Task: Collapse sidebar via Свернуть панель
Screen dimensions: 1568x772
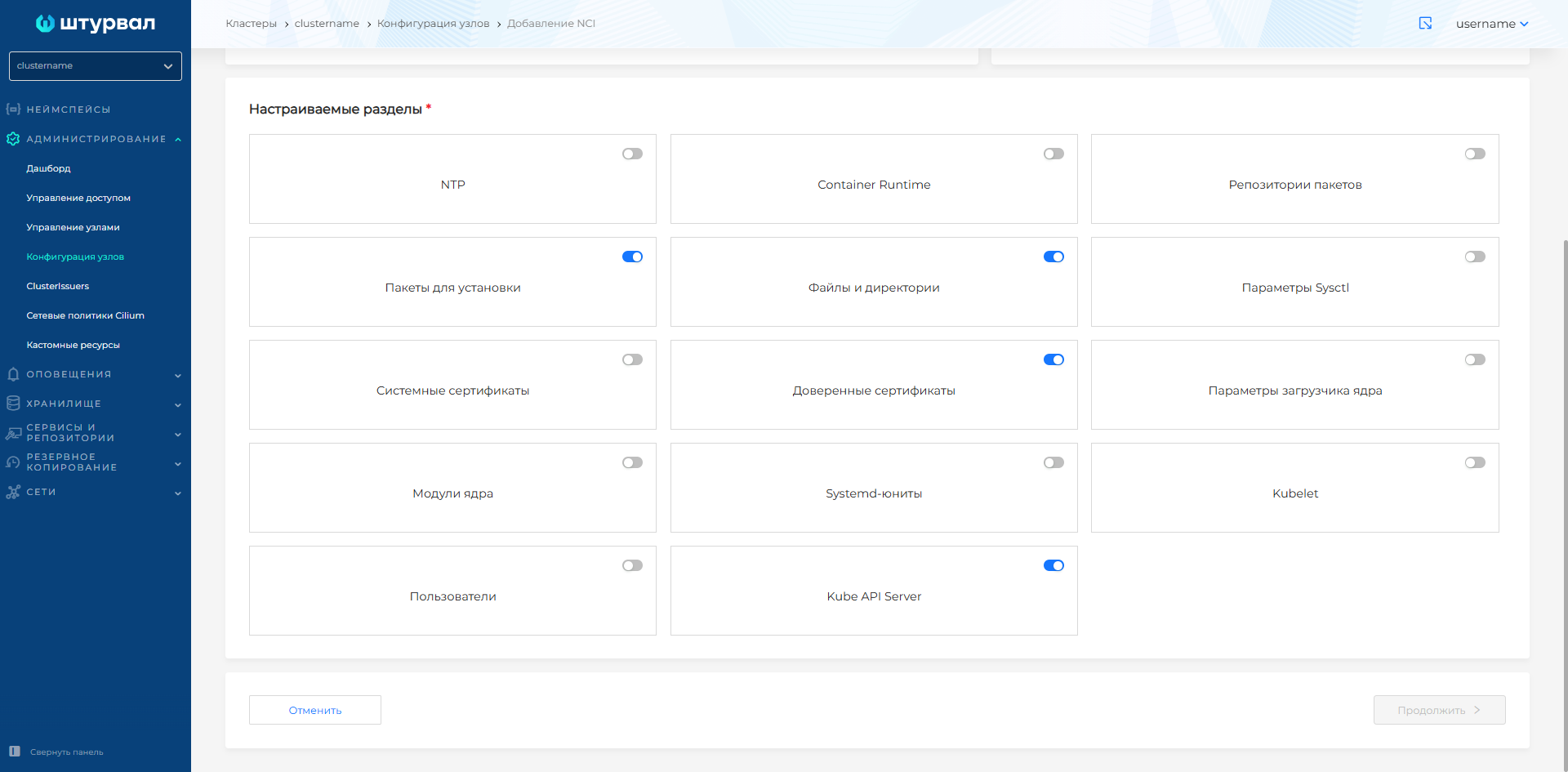Action: click(x=66, y=752)
